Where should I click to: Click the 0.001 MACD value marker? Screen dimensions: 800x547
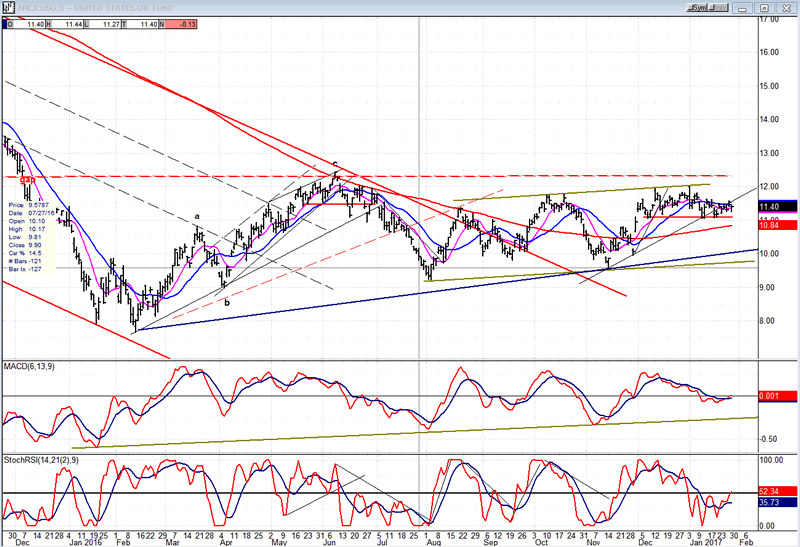point(769,397)
